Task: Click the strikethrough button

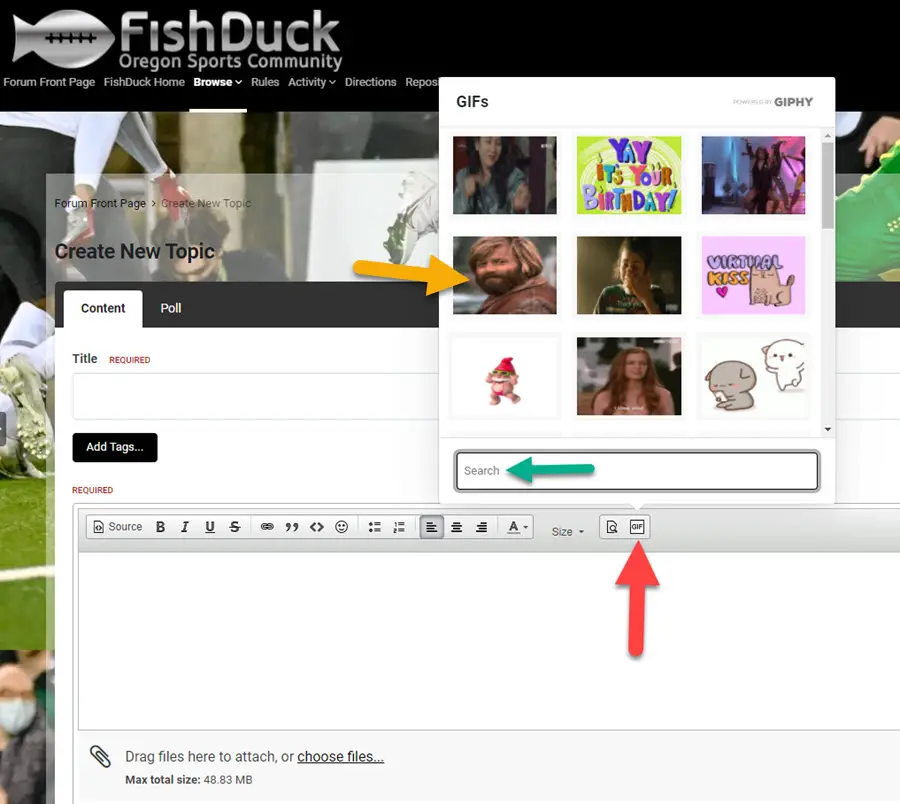Action: [234, 527]
